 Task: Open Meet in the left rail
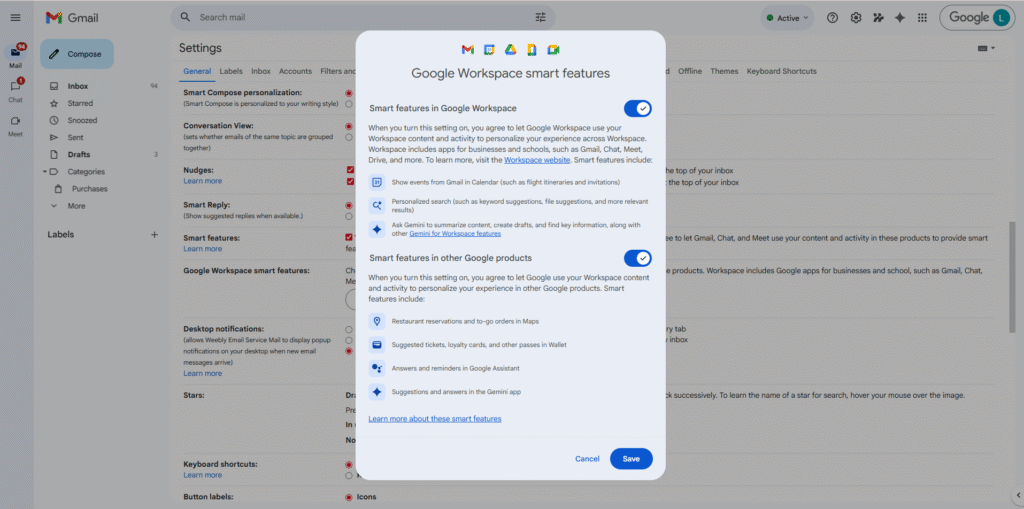(16, 123)
